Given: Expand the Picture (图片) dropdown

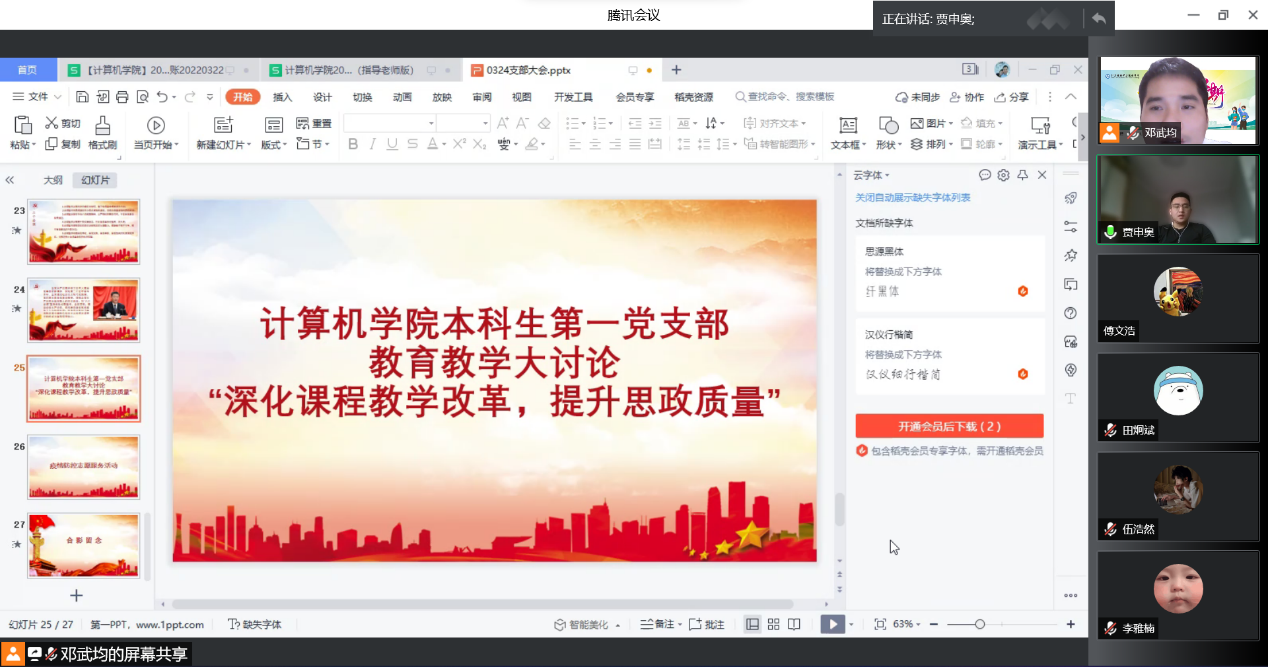Looking at the screenshot, I should (x=952, y=124).
